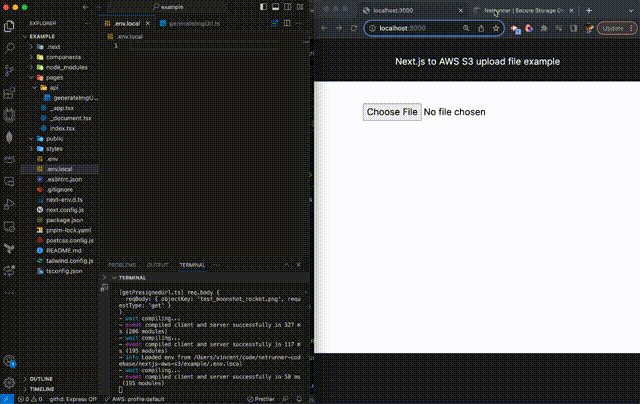Open editor More Actions ellipsis

pyautogui.click(x=299, y=23)
